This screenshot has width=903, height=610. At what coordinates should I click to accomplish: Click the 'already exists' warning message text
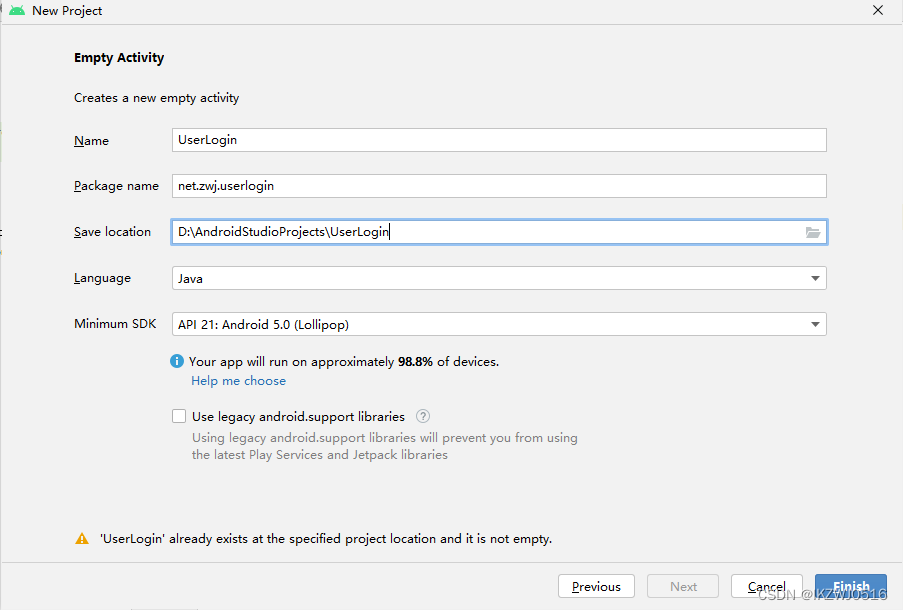326,539
